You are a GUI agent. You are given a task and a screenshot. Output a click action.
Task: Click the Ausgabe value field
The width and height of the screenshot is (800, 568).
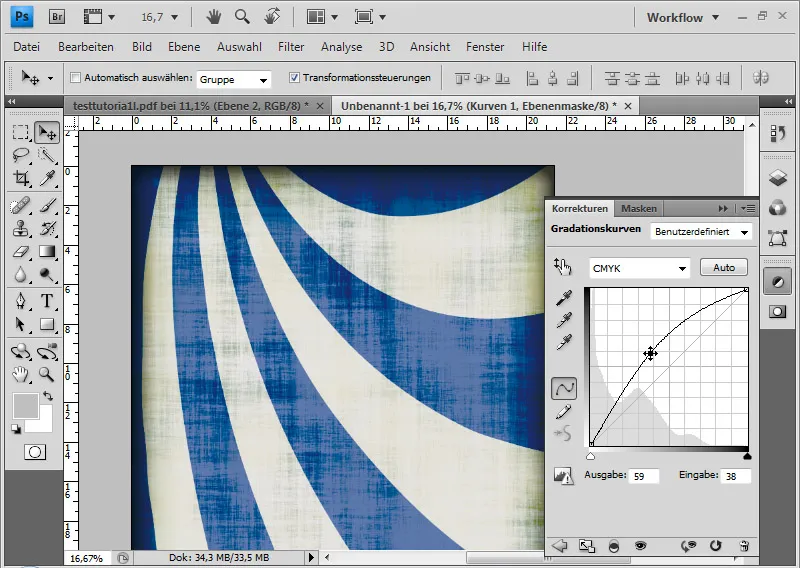644,476
